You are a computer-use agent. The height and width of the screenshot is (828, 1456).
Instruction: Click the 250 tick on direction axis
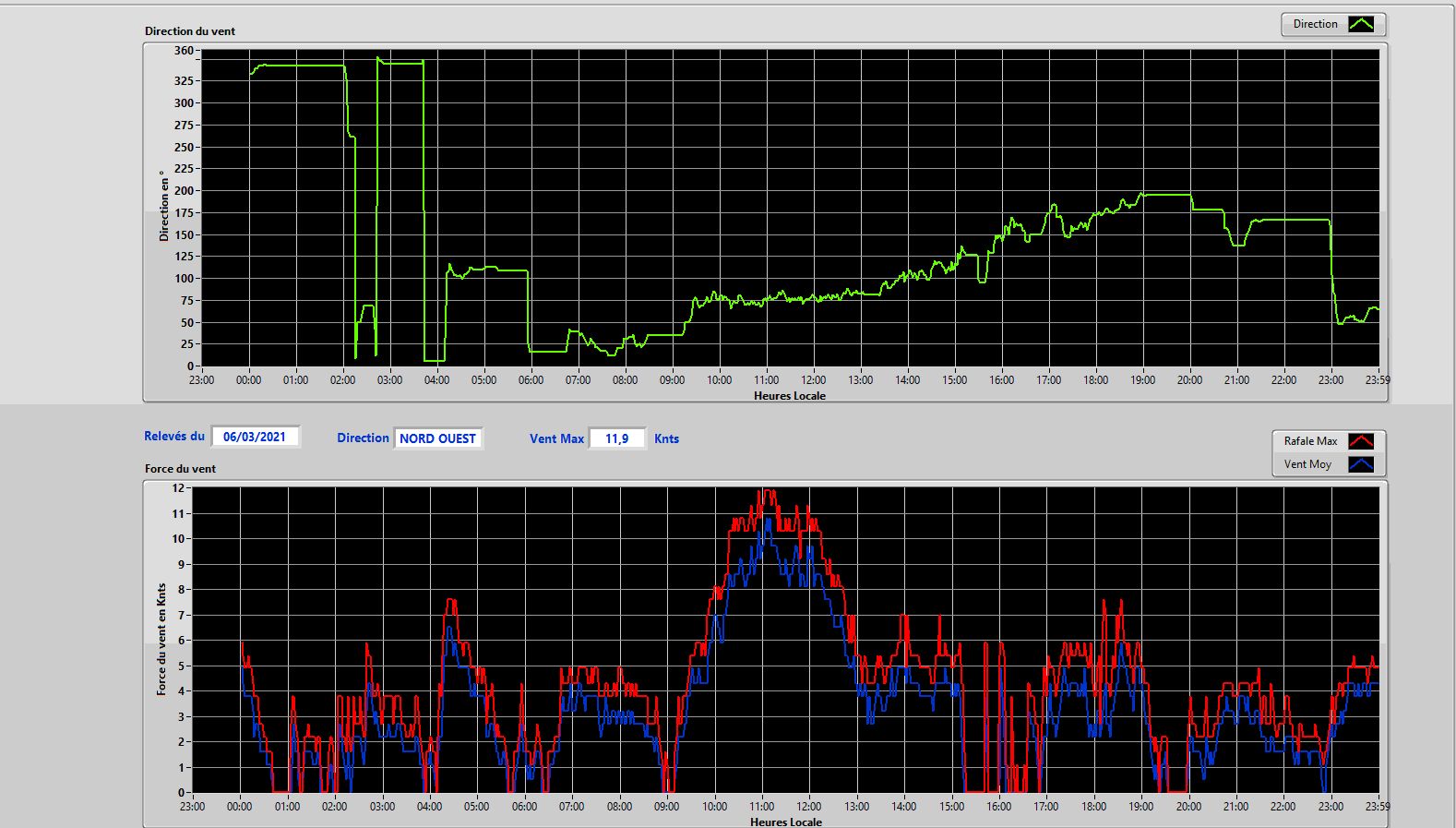pyautogui.click(x=184, y=148)
